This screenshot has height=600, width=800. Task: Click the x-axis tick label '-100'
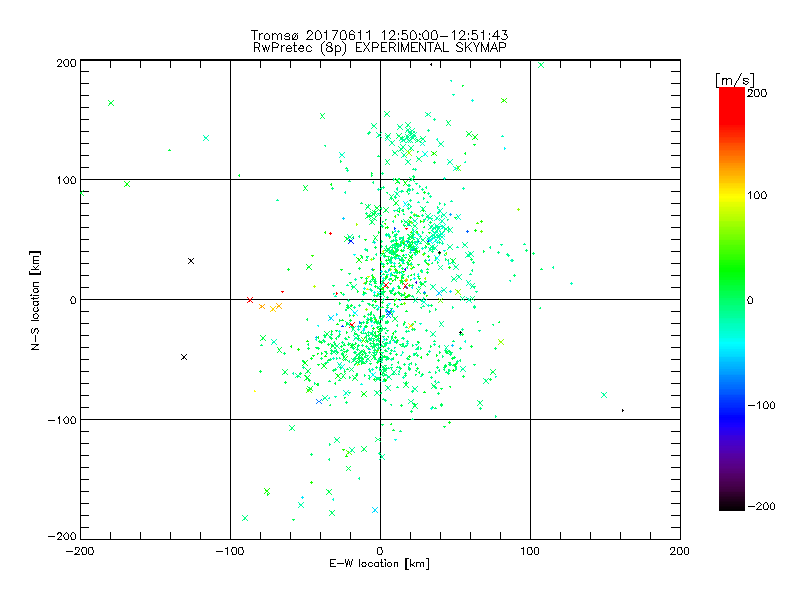230,551
